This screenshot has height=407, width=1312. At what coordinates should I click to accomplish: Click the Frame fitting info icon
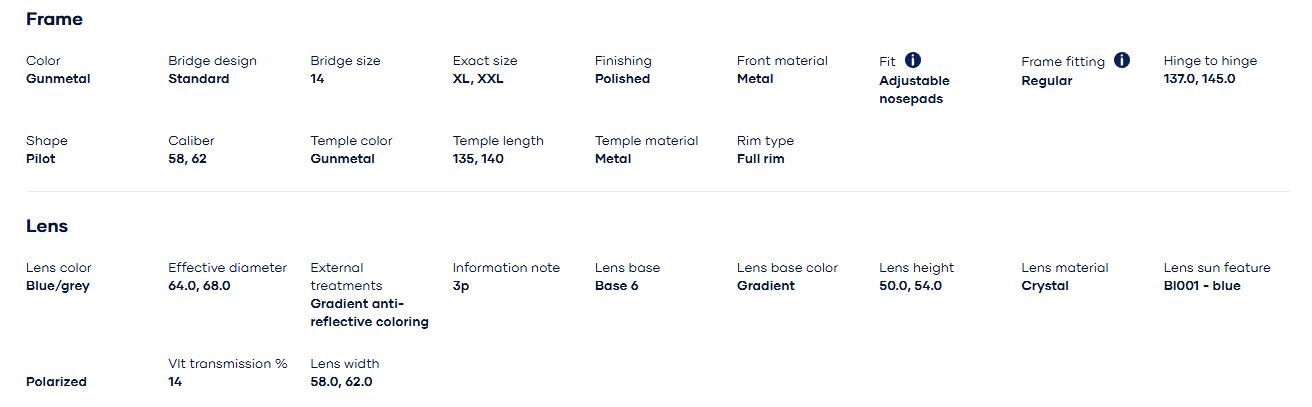pyautogui.click(x=1122, y=60)
